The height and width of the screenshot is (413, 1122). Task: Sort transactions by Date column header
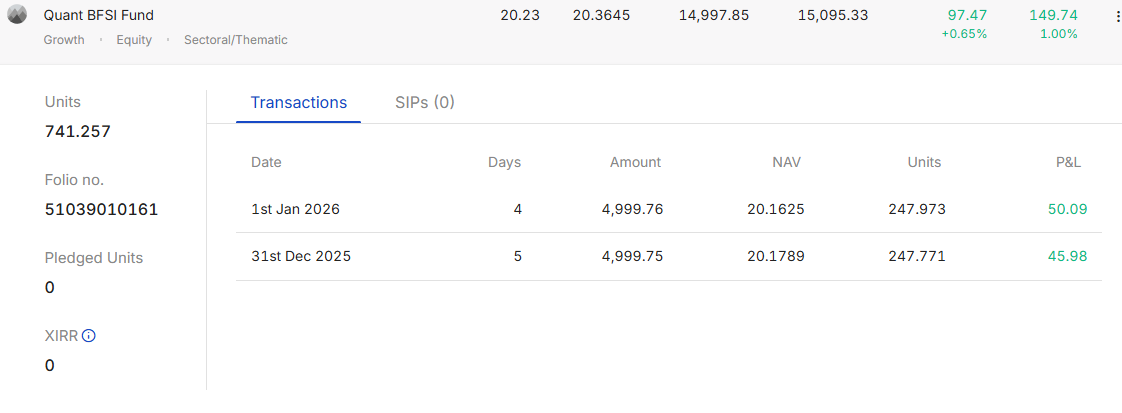[266, 162]
